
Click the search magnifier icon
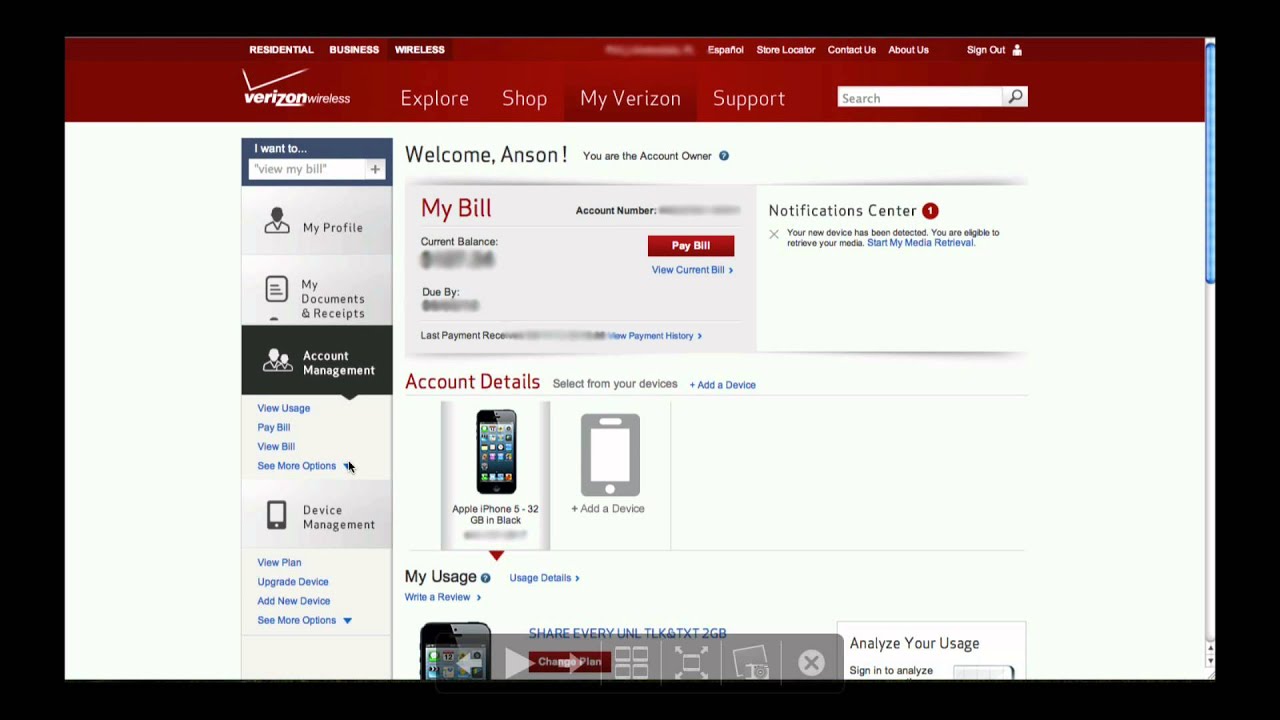click(x=1015, y=97)
